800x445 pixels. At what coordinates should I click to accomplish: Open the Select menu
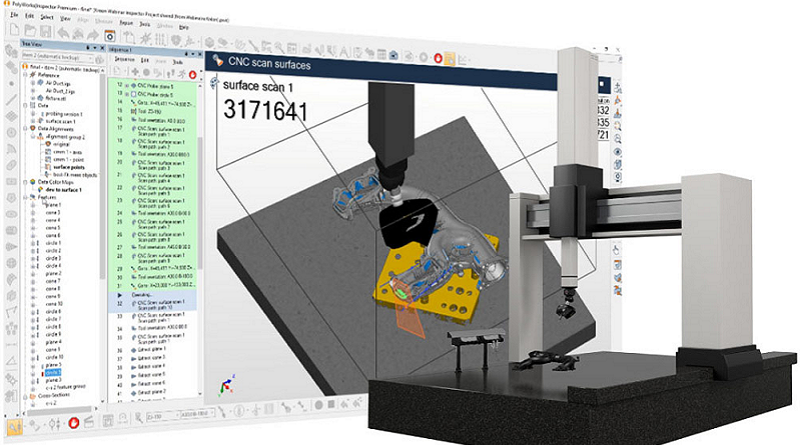click(47, 17)
